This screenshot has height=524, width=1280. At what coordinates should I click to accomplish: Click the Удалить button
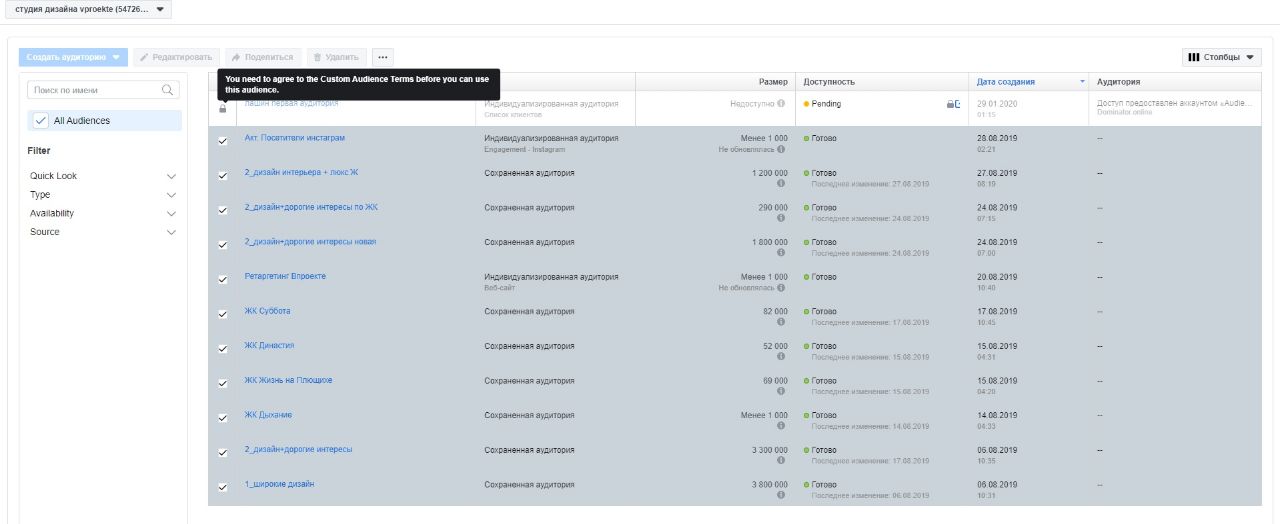337,57
